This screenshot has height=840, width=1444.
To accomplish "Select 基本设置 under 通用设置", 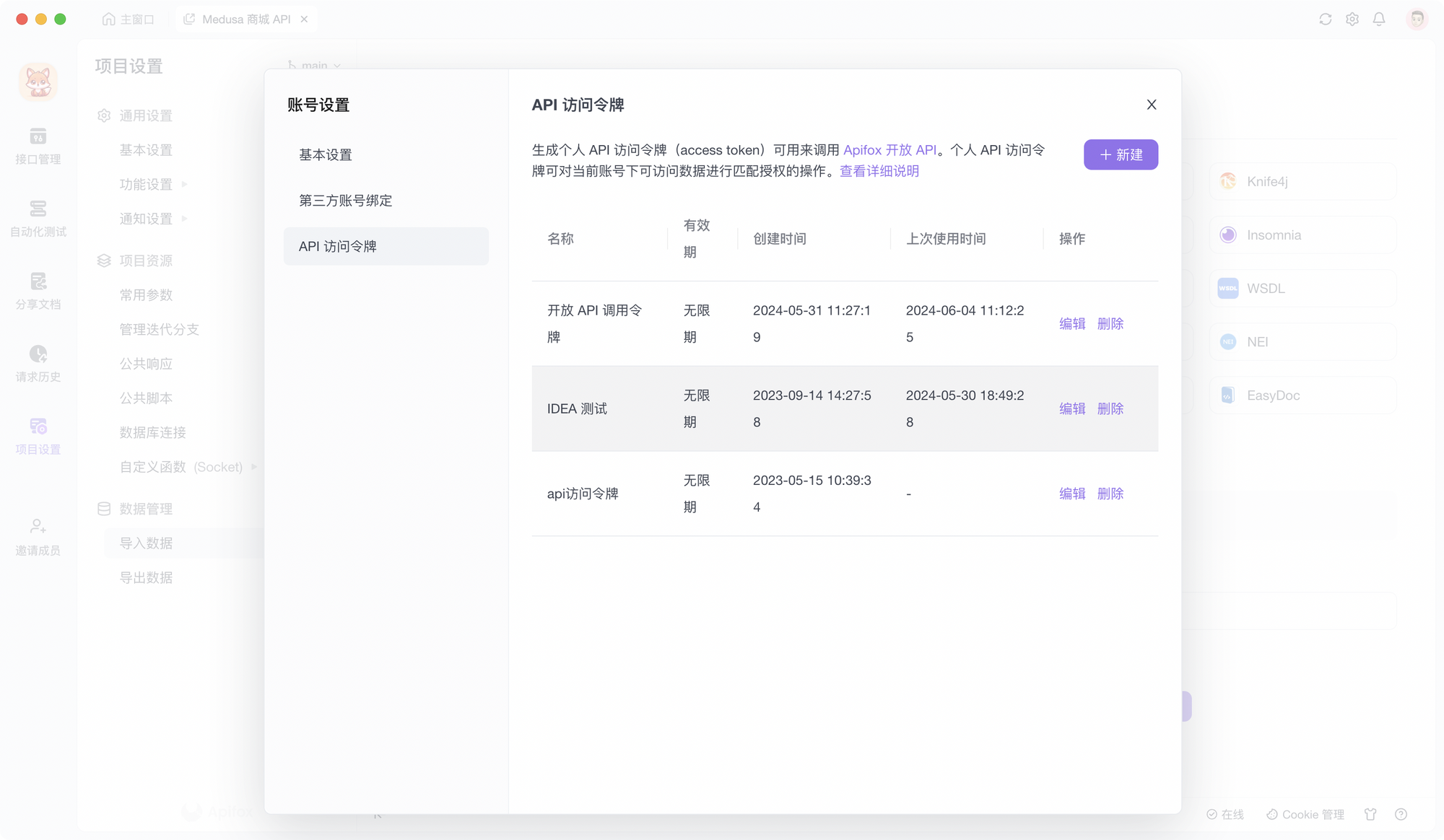I will (146, 150).
